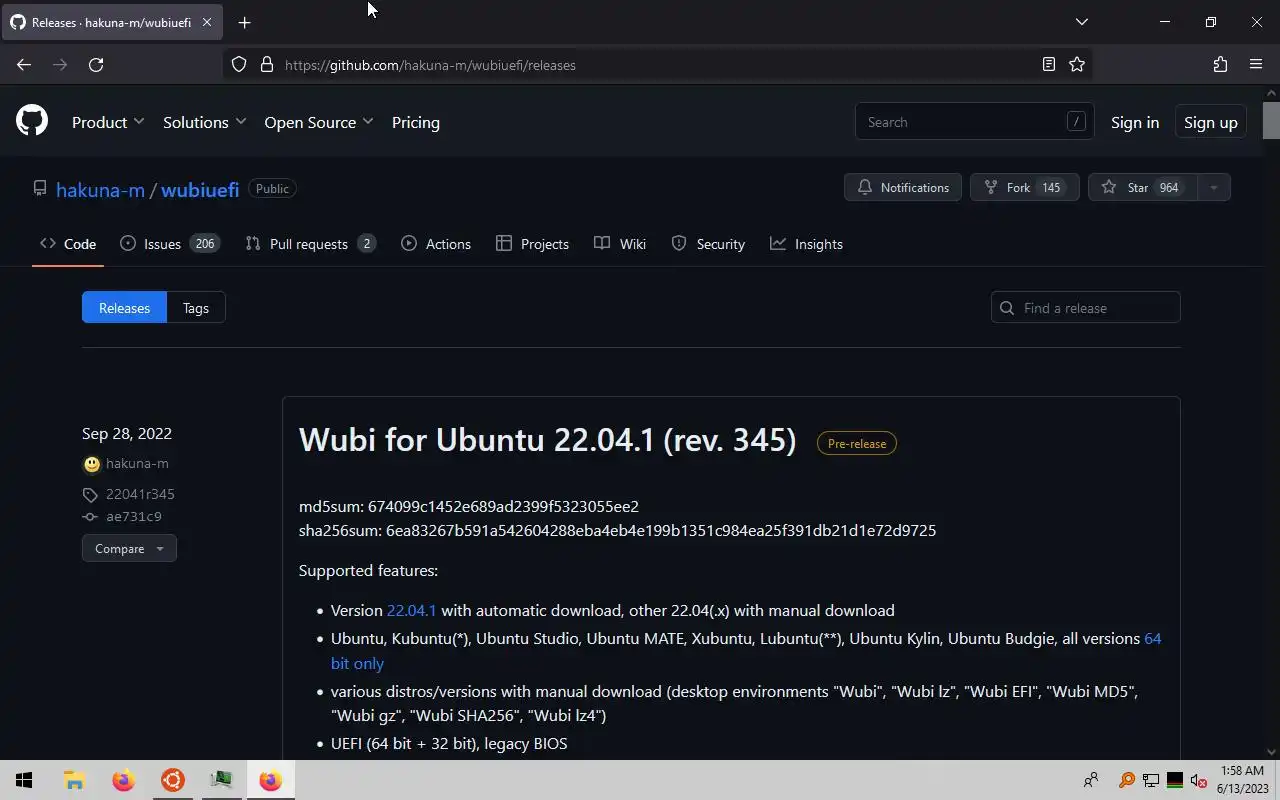Switch to the Security tab
This screenshot has width=1280, height=800.
pos(708,244)
